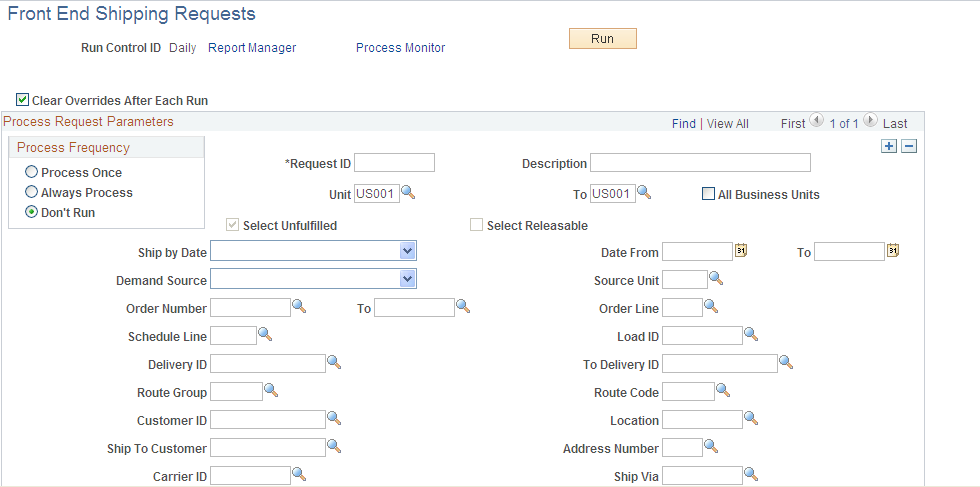Click Last navigation link
The height and width of the screenshot is (487, 980).
pos(895,124)
